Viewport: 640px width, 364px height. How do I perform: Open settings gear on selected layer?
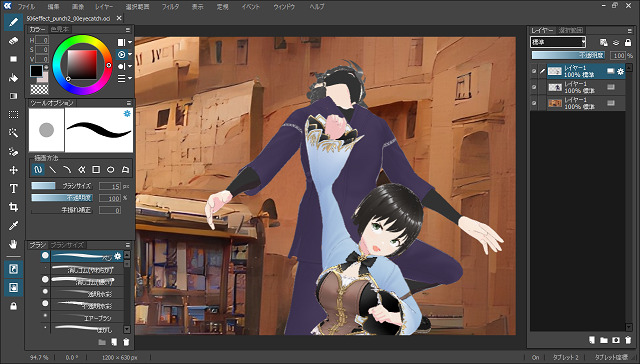(x=620, y=71)
